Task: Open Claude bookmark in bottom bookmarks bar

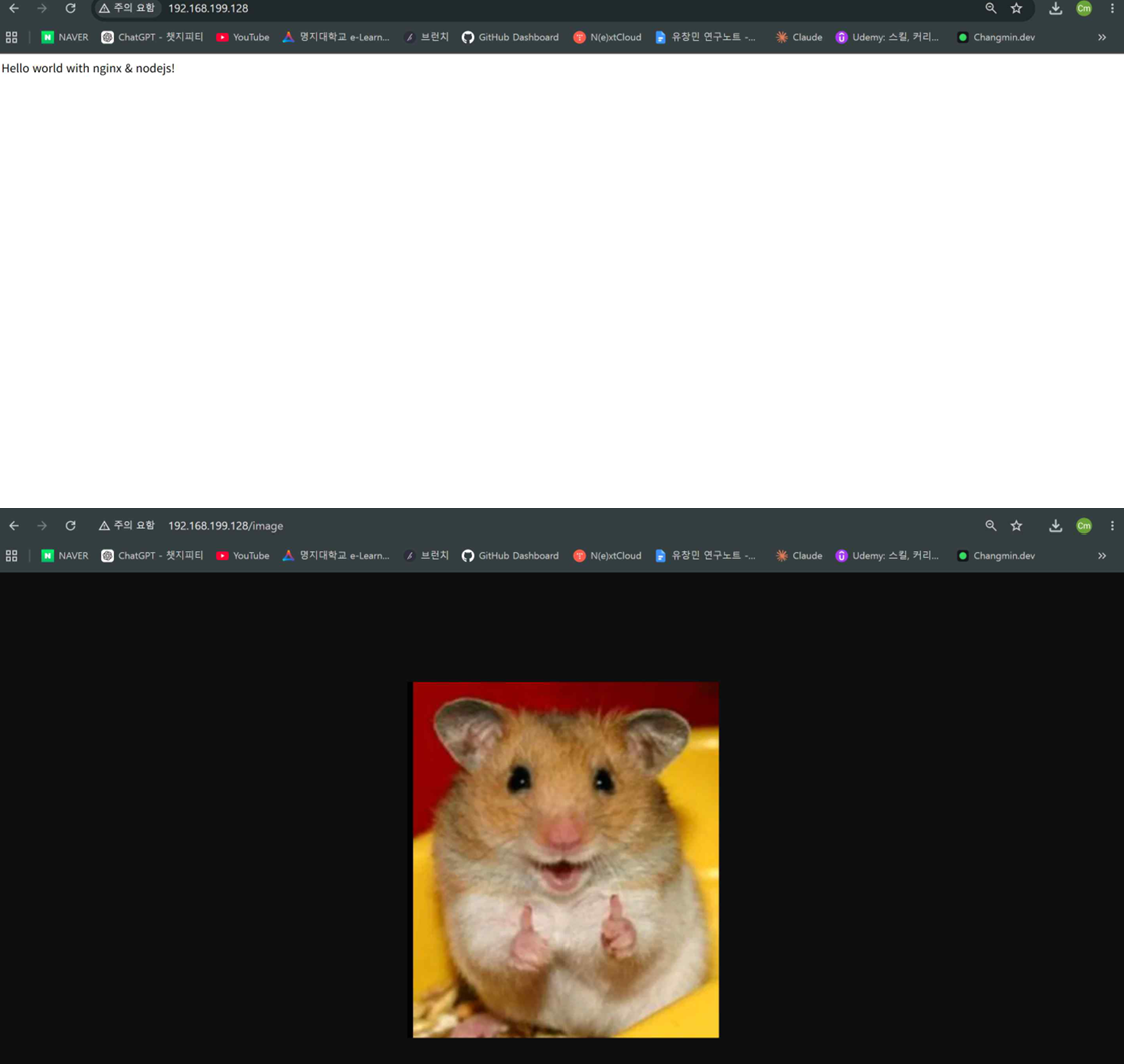Action: tap(799, 556)
